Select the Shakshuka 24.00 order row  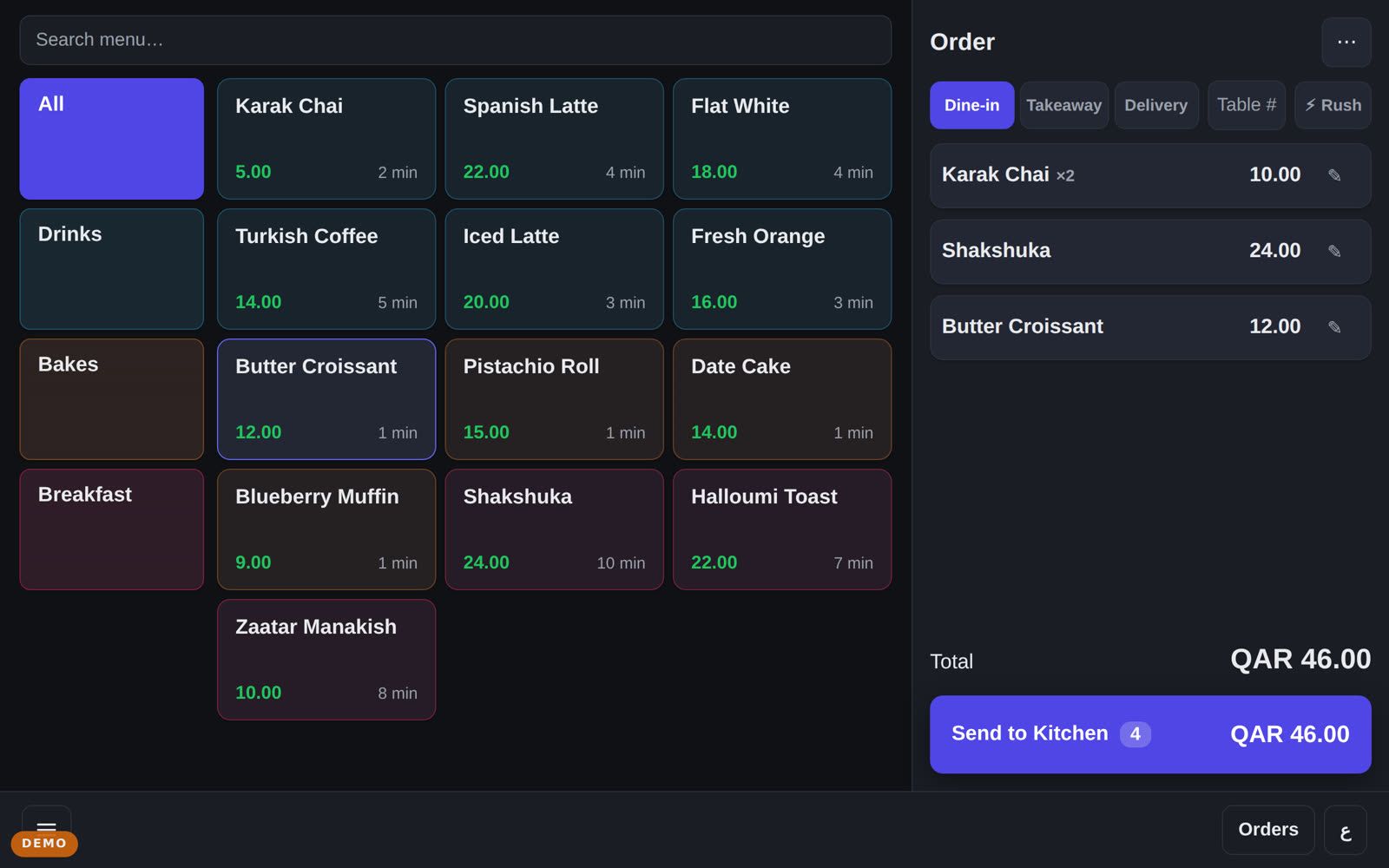point(1150,251)
